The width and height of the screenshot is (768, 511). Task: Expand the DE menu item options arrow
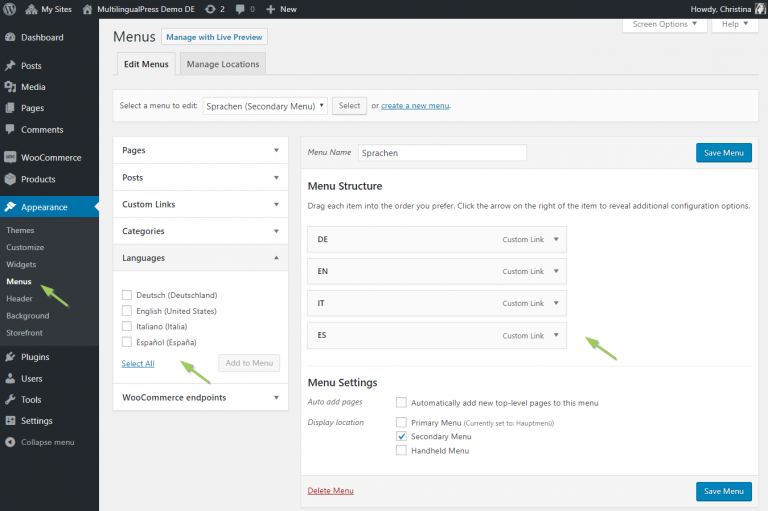coord(556,240)
